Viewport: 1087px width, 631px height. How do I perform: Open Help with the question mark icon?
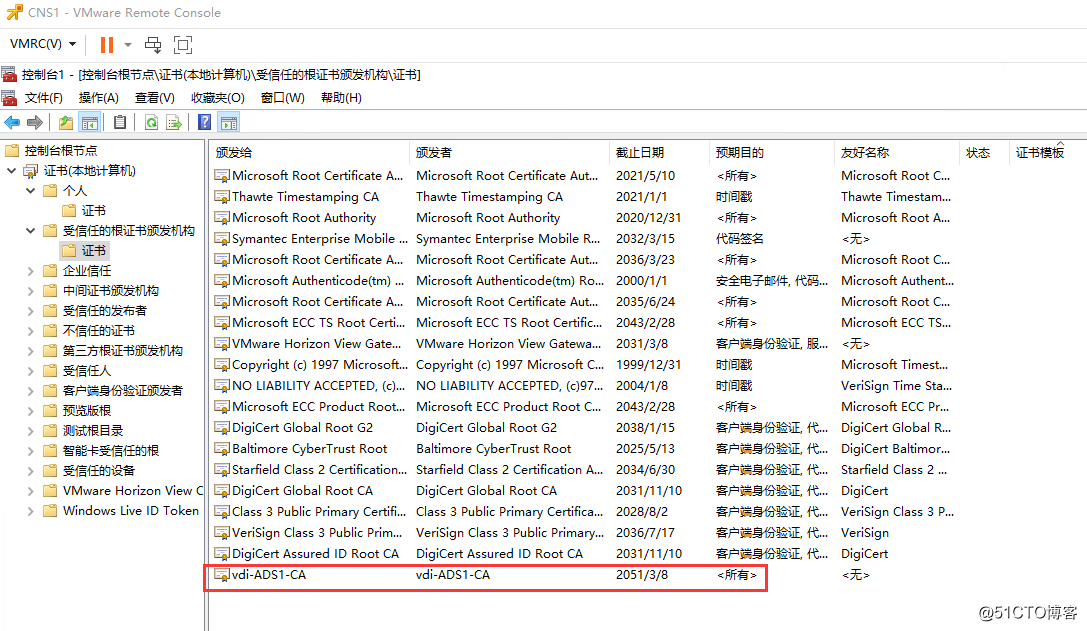pyautogui.click(x=205, y=123)
